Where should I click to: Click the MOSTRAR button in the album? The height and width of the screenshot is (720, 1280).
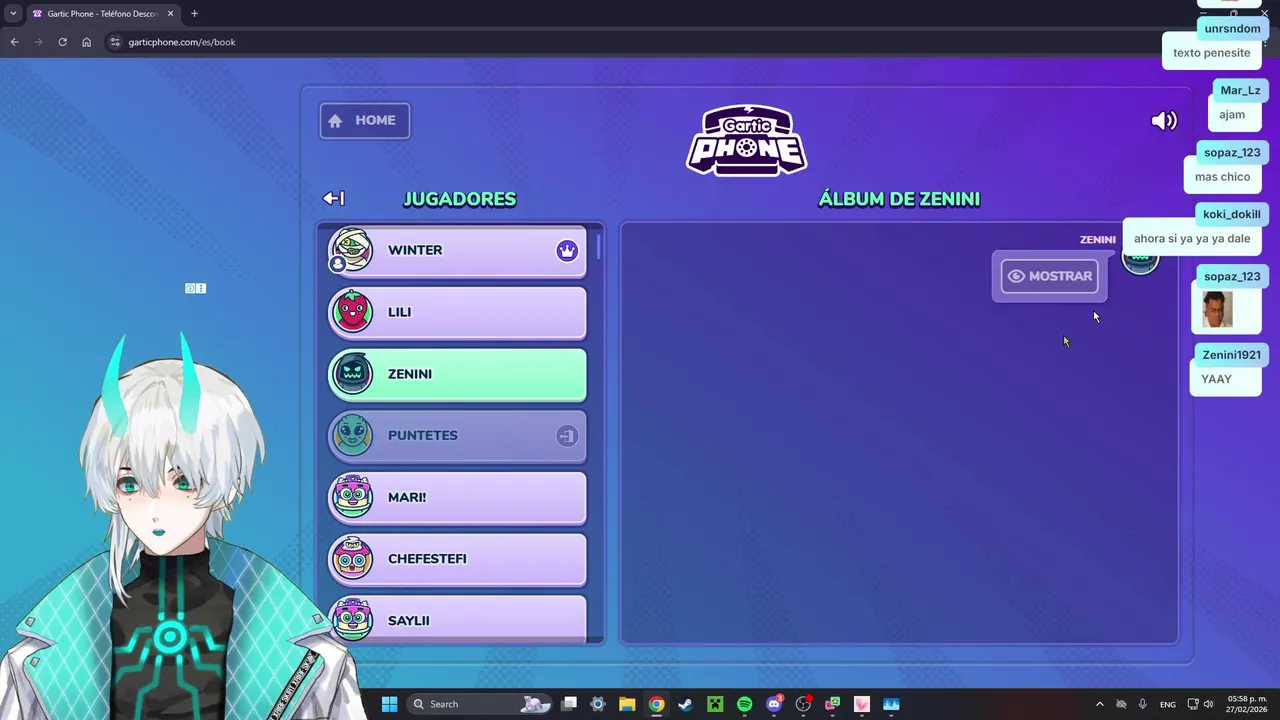1049,277
